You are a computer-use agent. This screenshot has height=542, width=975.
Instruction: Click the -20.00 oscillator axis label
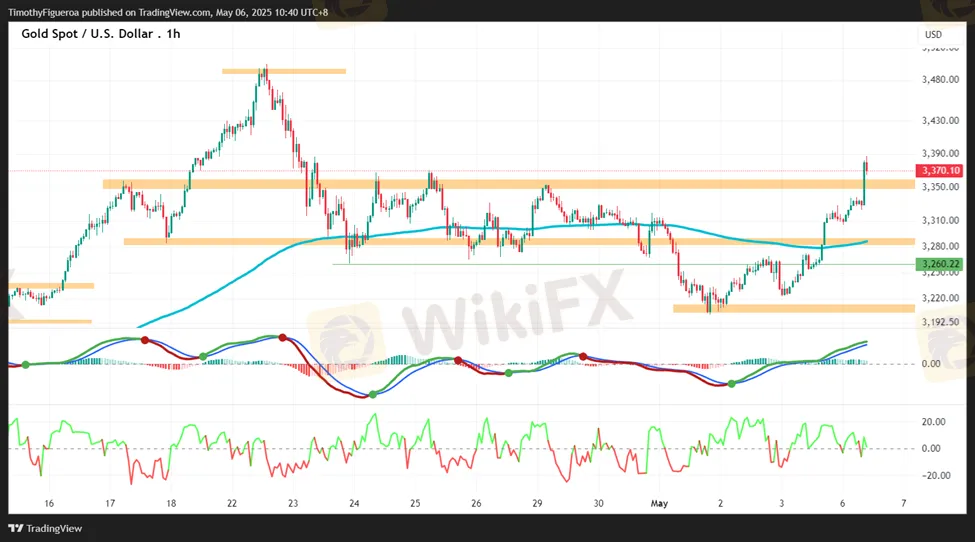[934, 476]
